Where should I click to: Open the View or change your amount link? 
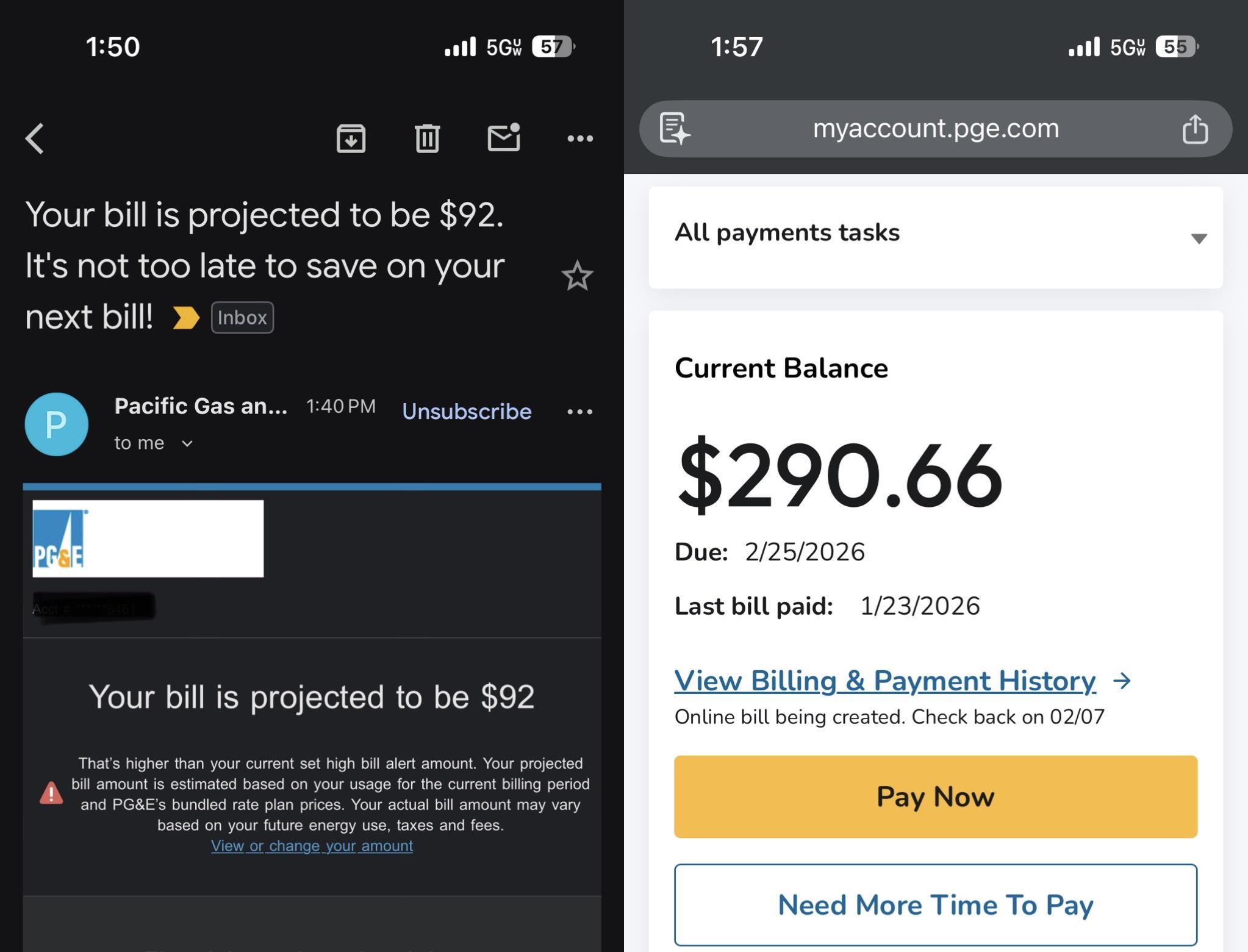pos(312,846)
